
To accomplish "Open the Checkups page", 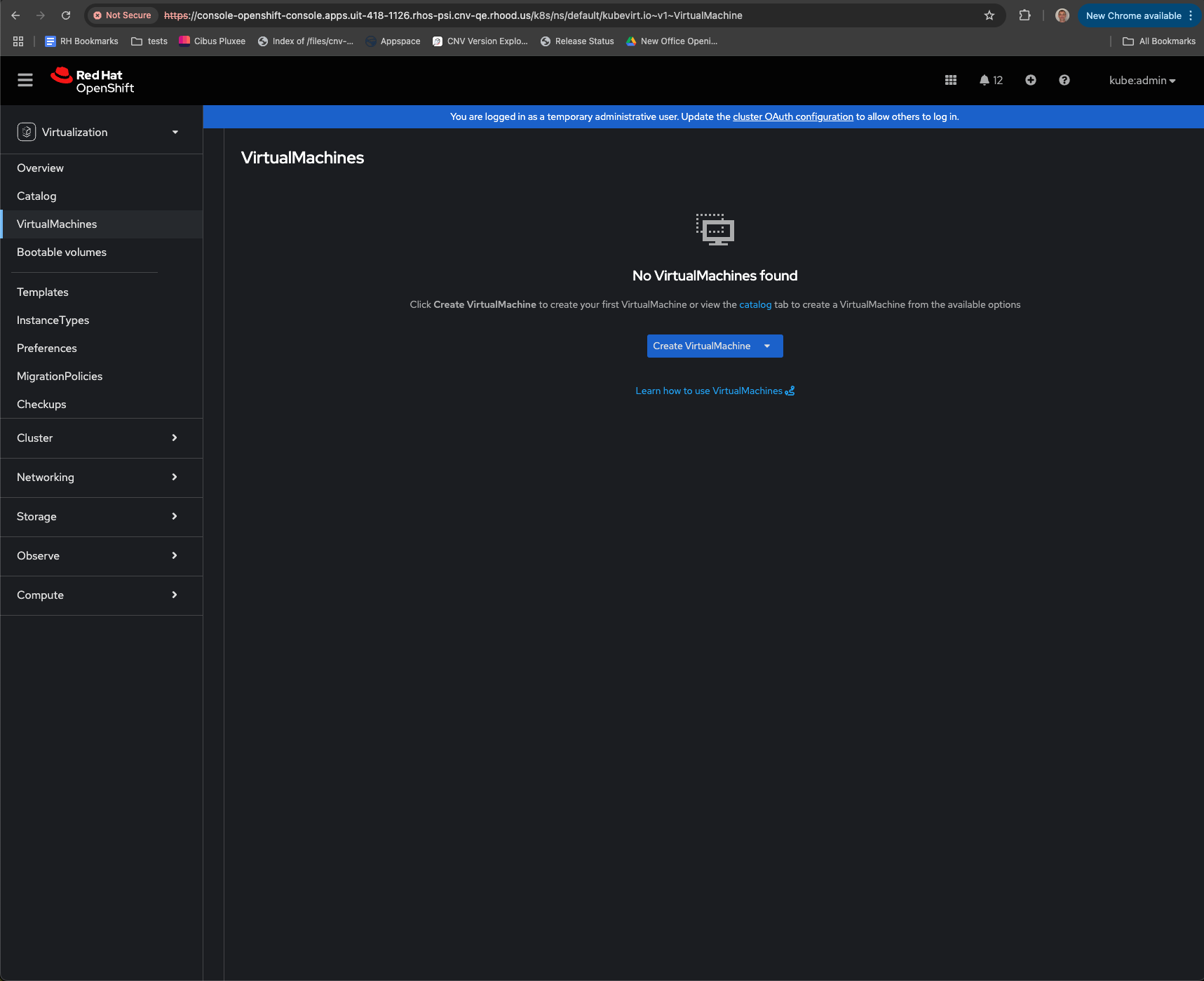I will click(102, 405).
